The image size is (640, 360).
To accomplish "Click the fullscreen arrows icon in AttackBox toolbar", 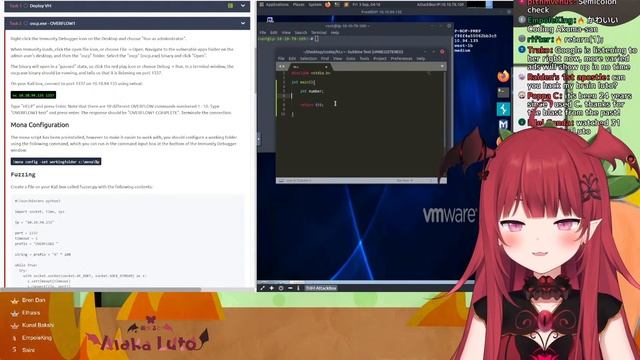I will coord(262,288).
